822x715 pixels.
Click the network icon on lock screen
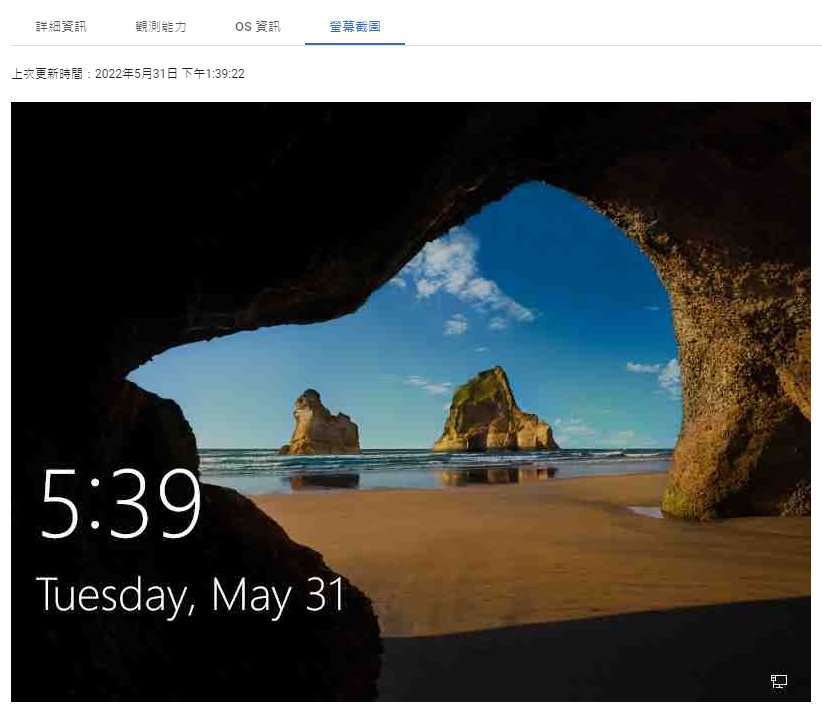click(x=778, y=681)
